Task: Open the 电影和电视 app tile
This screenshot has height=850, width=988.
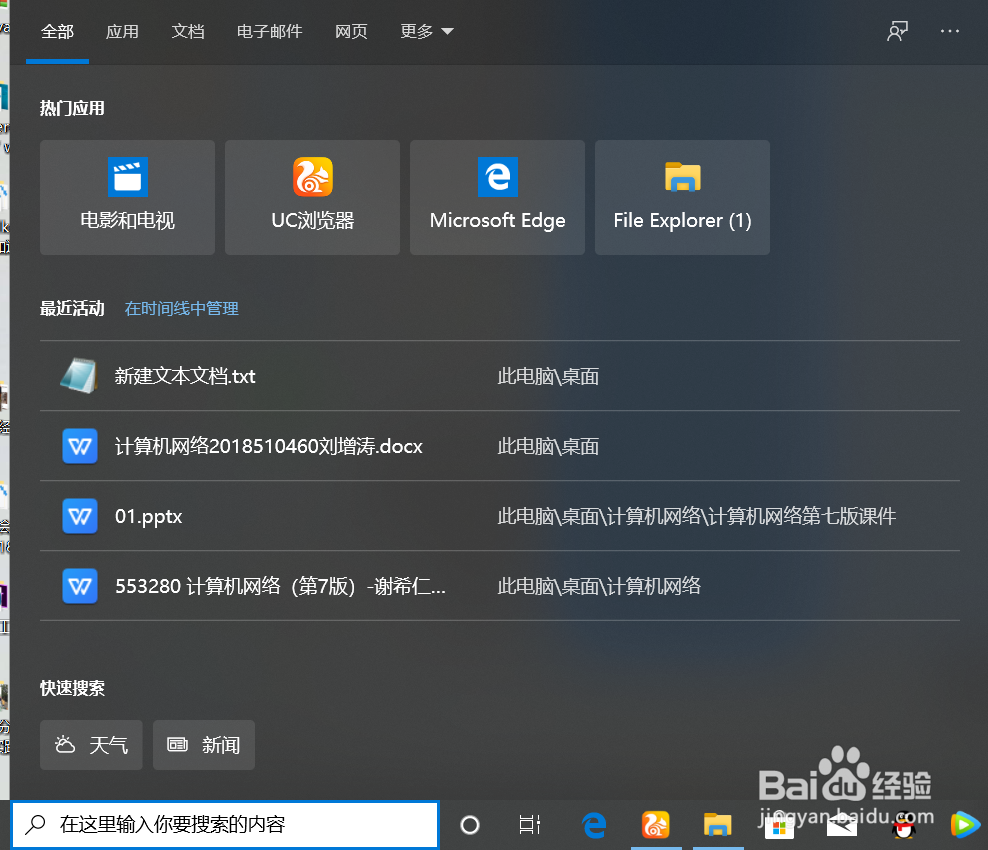Action: click(x=127, y=197)
